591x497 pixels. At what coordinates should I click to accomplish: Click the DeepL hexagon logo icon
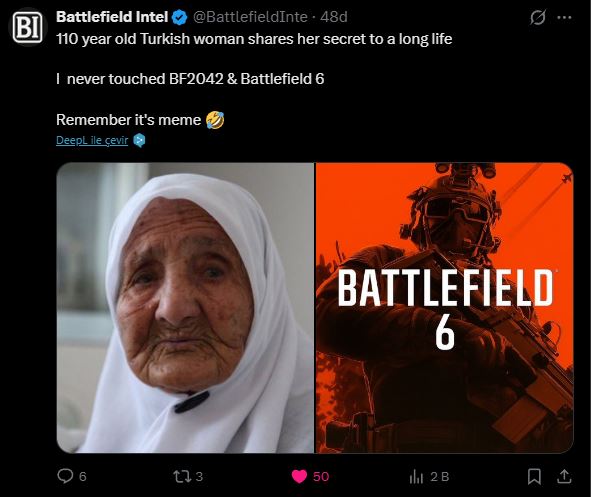[139, 141]
